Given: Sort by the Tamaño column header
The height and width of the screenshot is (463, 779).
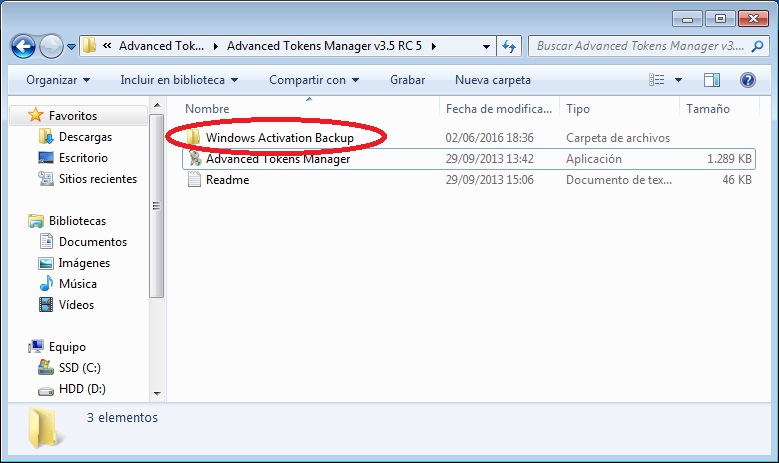Looking at the screenshot, I should pyautogui.click(x=708, y=109).
